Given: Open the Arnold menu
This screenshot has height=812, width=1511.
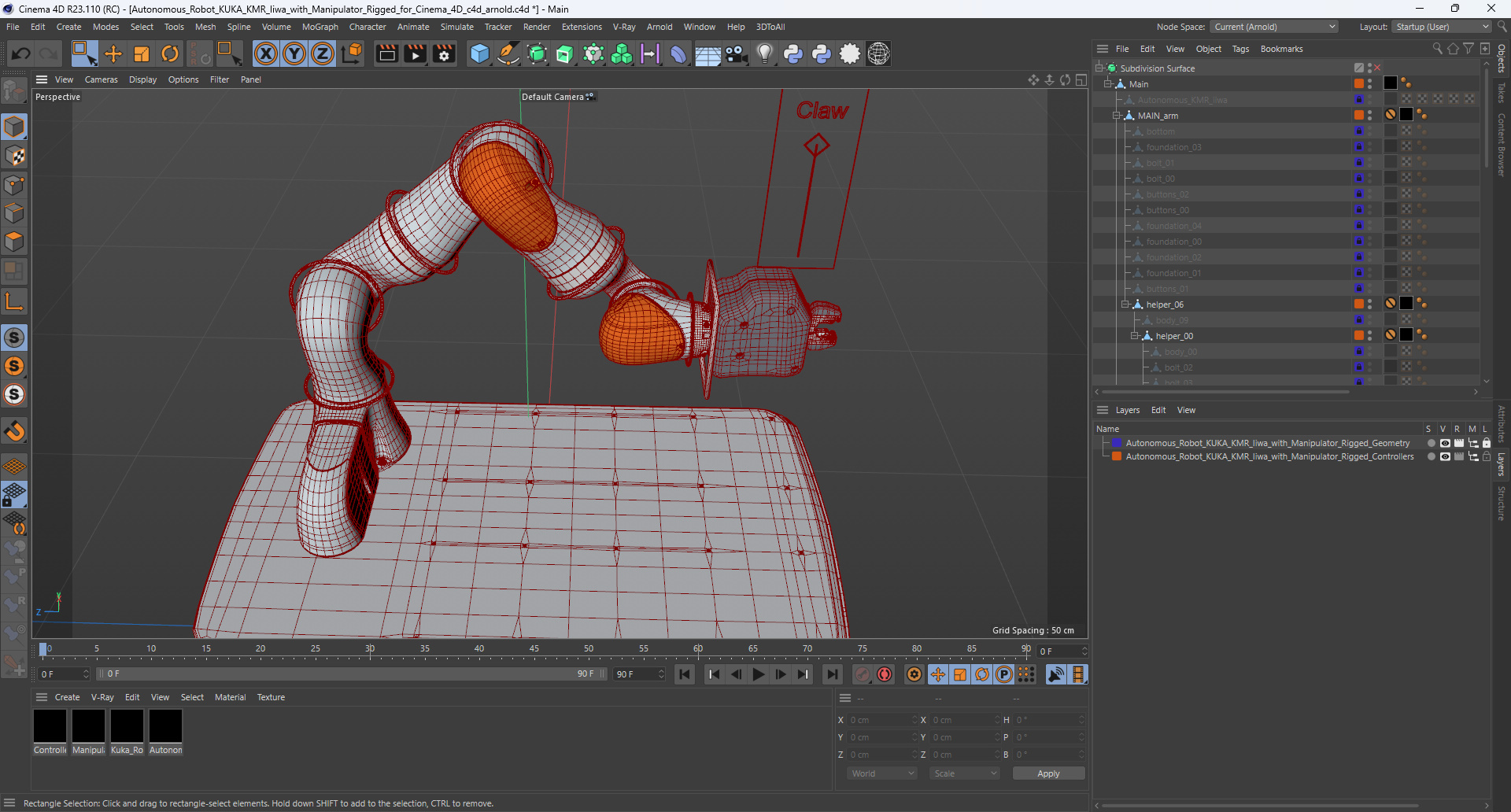Looking at the screenshot, I should [659, 27].
